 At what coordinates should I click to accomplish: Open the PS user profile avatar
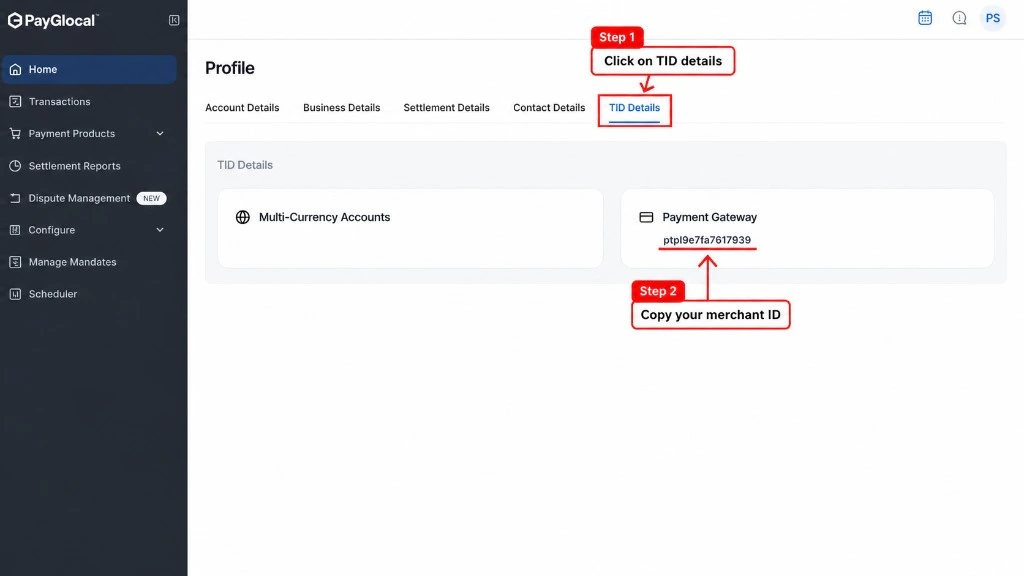point(993,18)
